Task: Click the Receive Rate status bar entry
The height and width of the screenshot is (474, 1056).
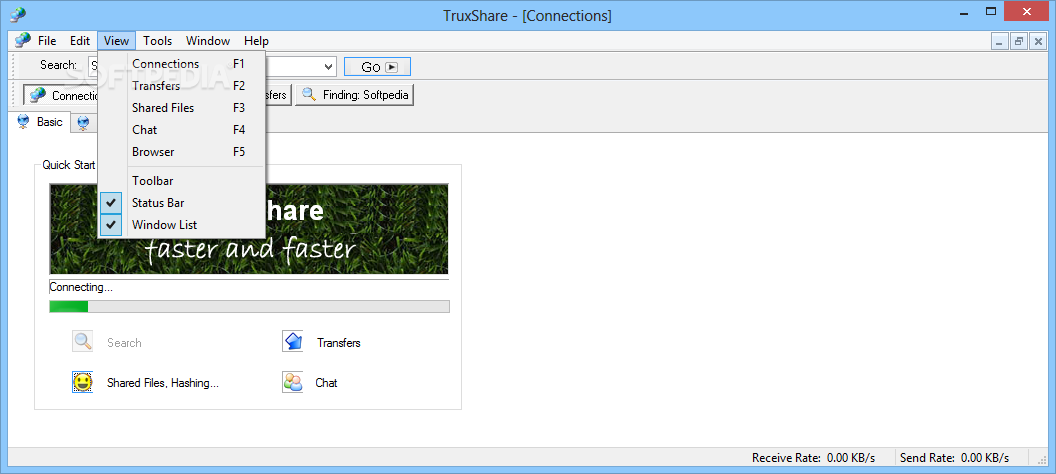Action: (814, 458)
